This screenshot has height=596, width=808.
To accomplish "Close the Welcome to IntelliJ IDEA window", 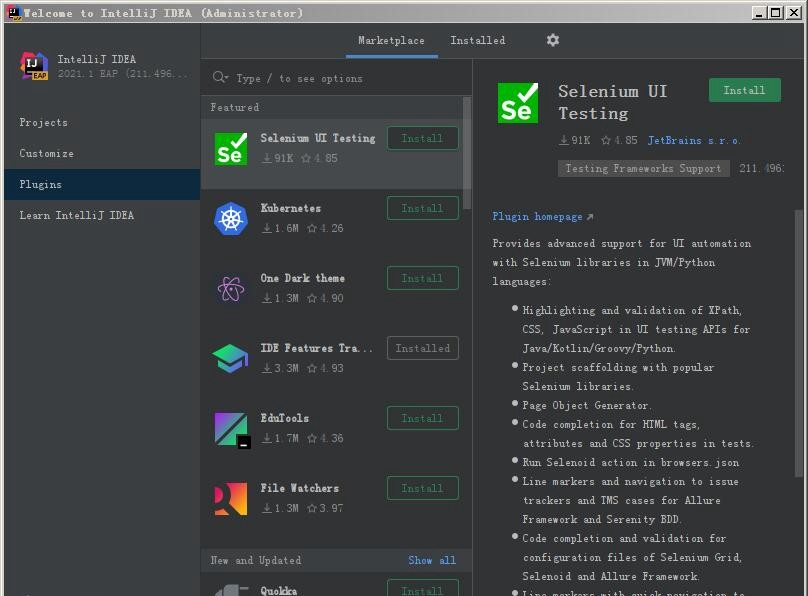I will point(794,13).
